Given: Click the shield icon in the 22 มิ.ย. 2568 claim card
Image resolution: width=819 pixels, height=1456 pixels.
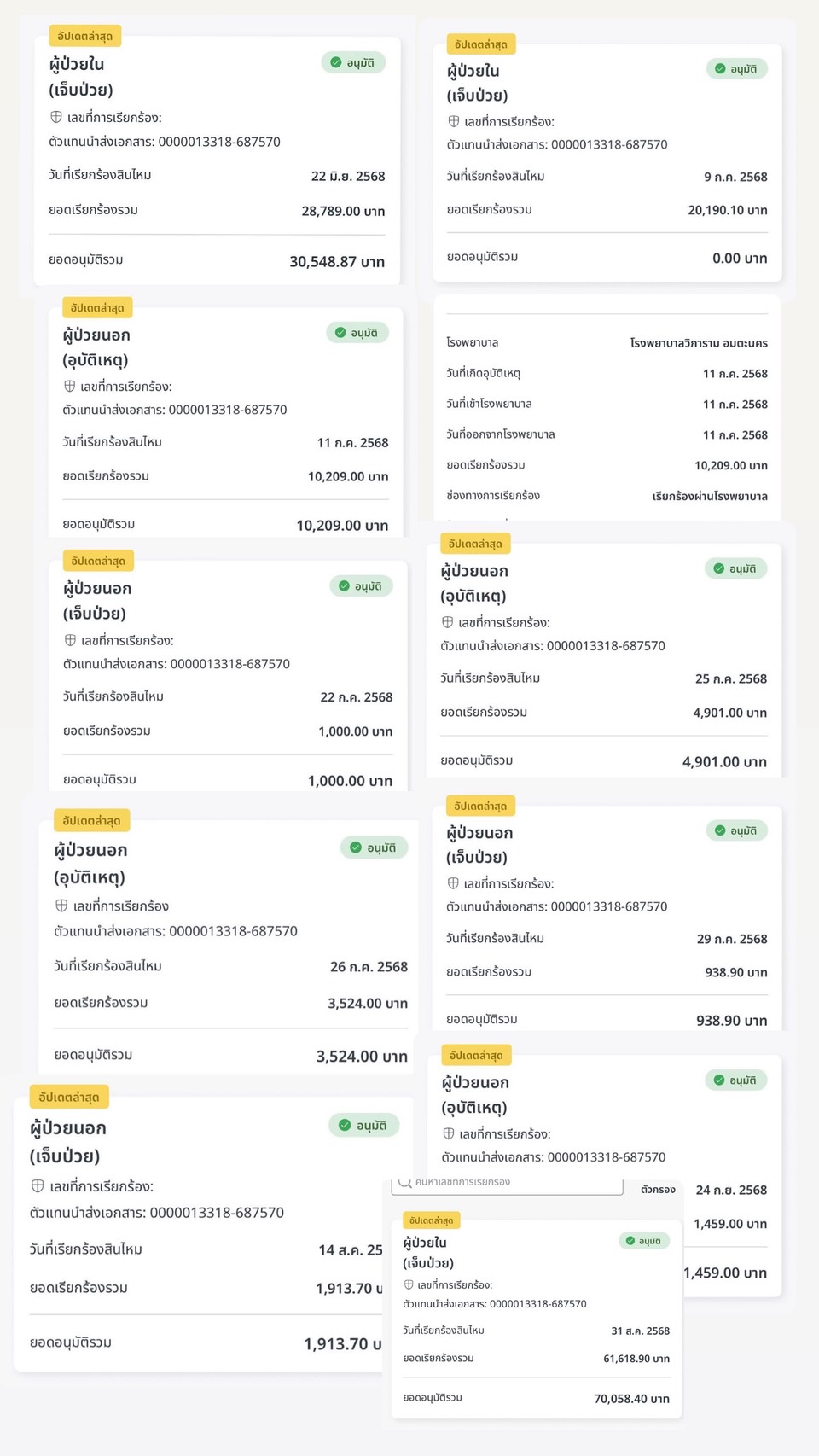Looking at the screenshot, I should tap(56, 117).
